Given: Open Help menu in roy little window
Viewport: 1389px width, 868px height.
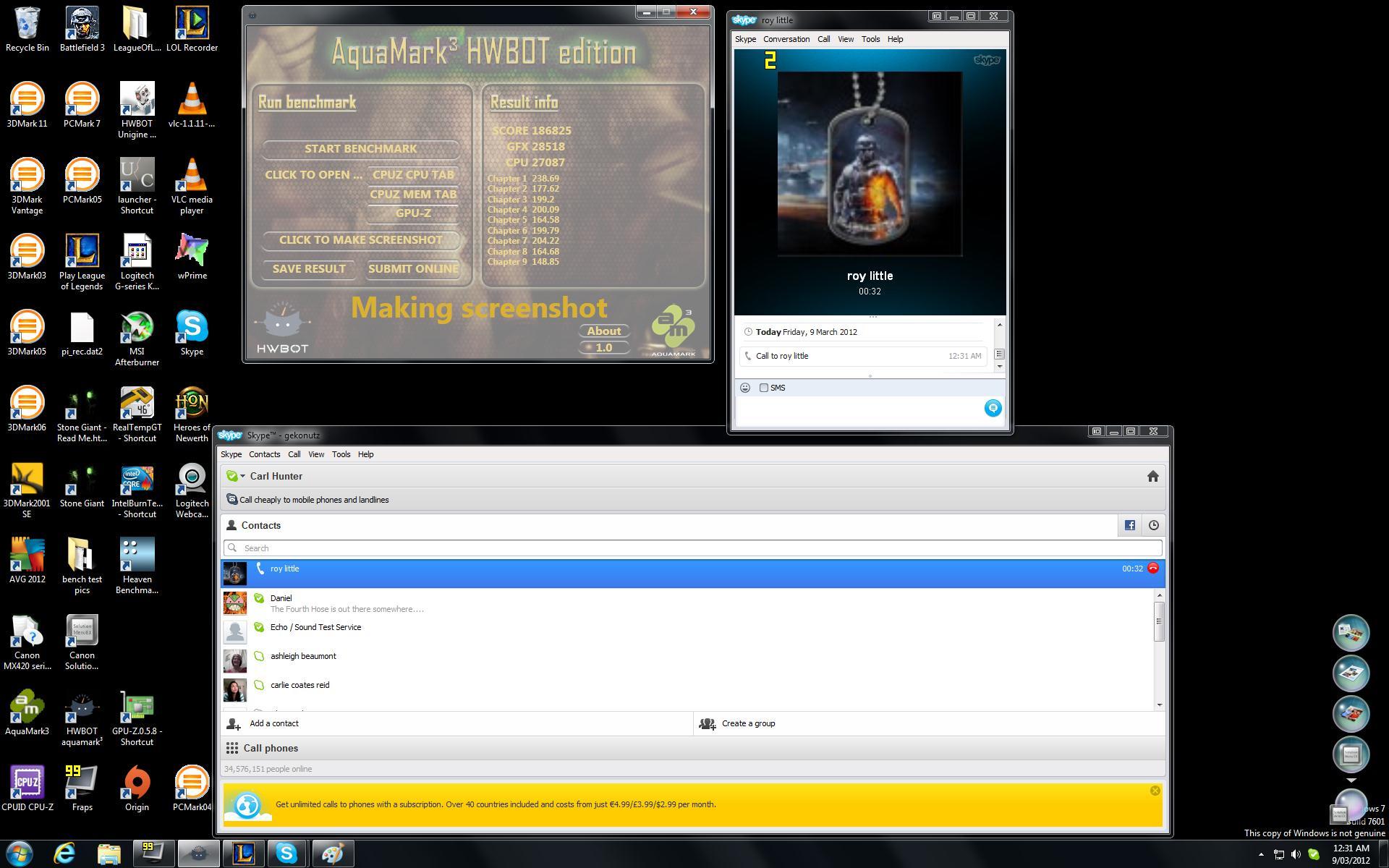Looking at the screenshot, I should click(x=895, y=39).
